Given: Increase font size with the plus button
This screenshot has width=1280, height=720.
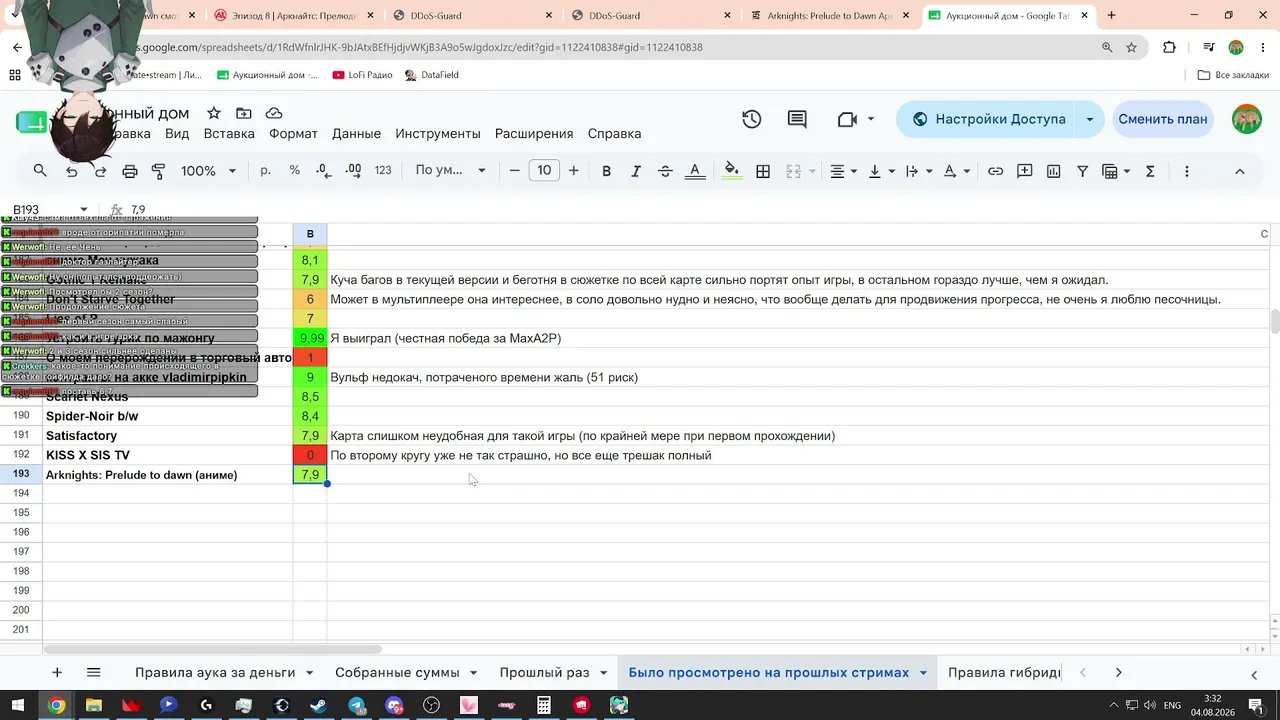Looking at the screenshot, I should (x=573, y=171).
